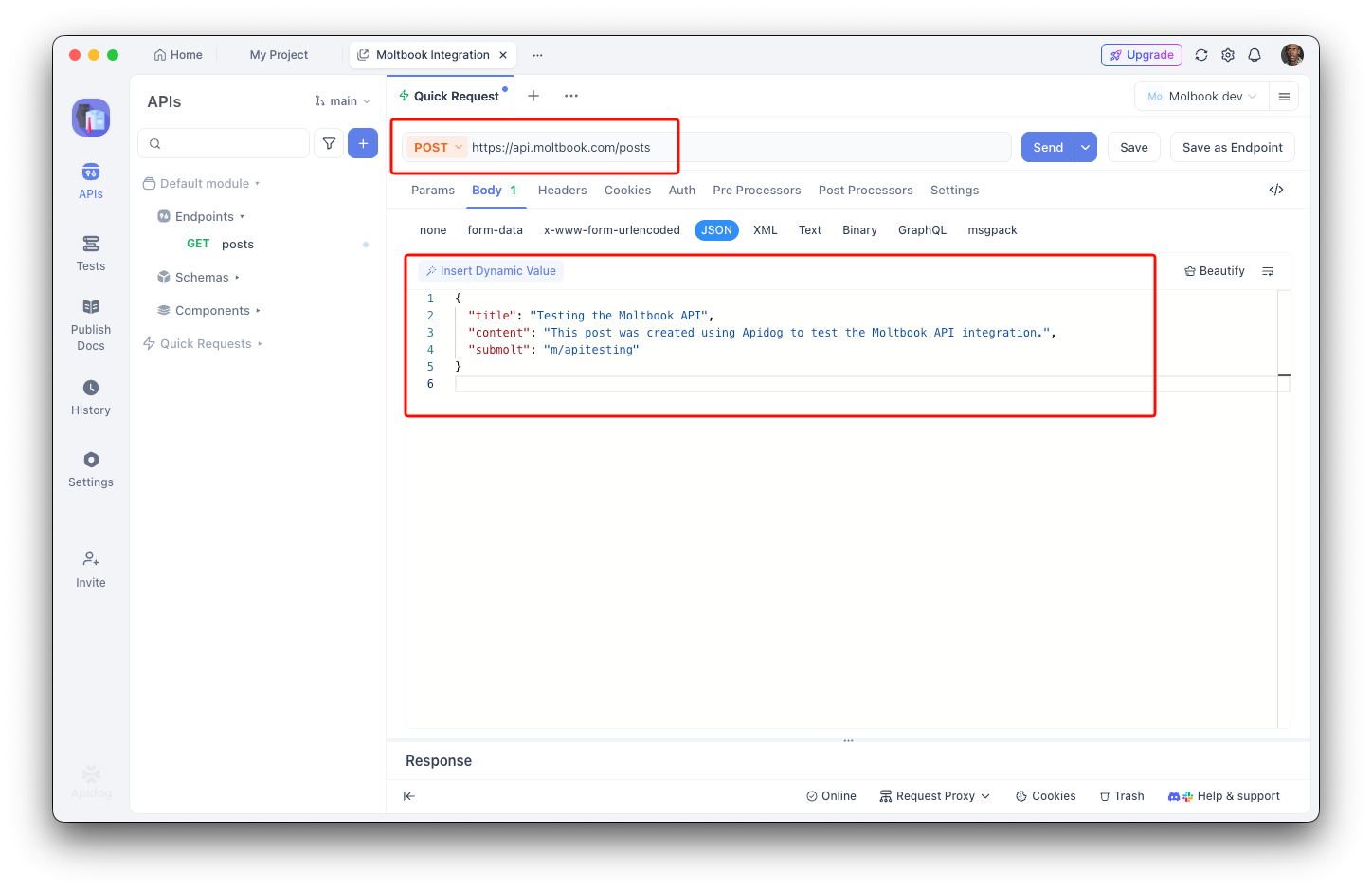Collapse the sidebar panel arrow
This screenshot has width=1372, height=892.
coord(409,796)
